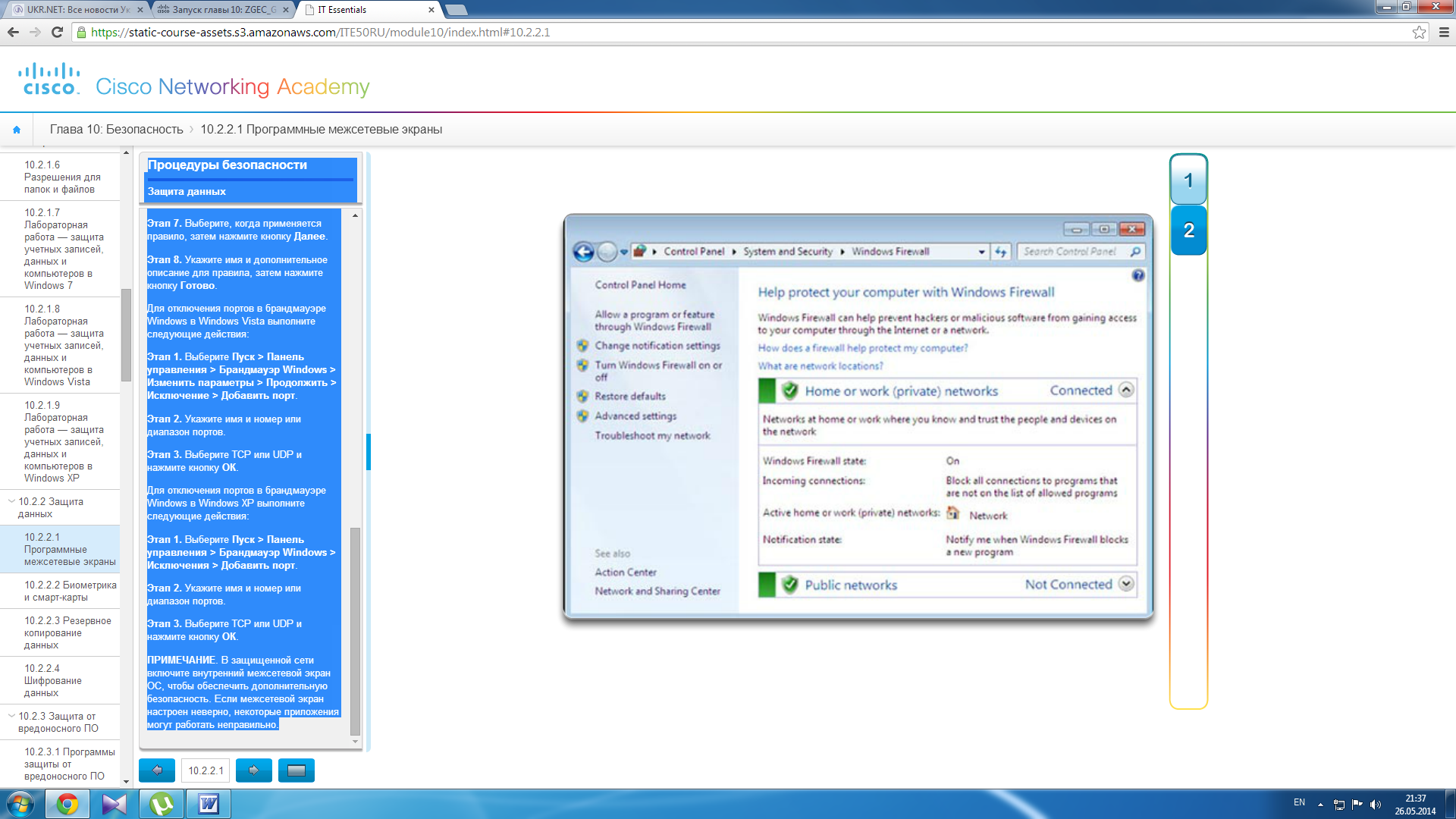
Task: Open 10.2.1.7 lab for Windows 7
Action: click(x=60, y=249)
